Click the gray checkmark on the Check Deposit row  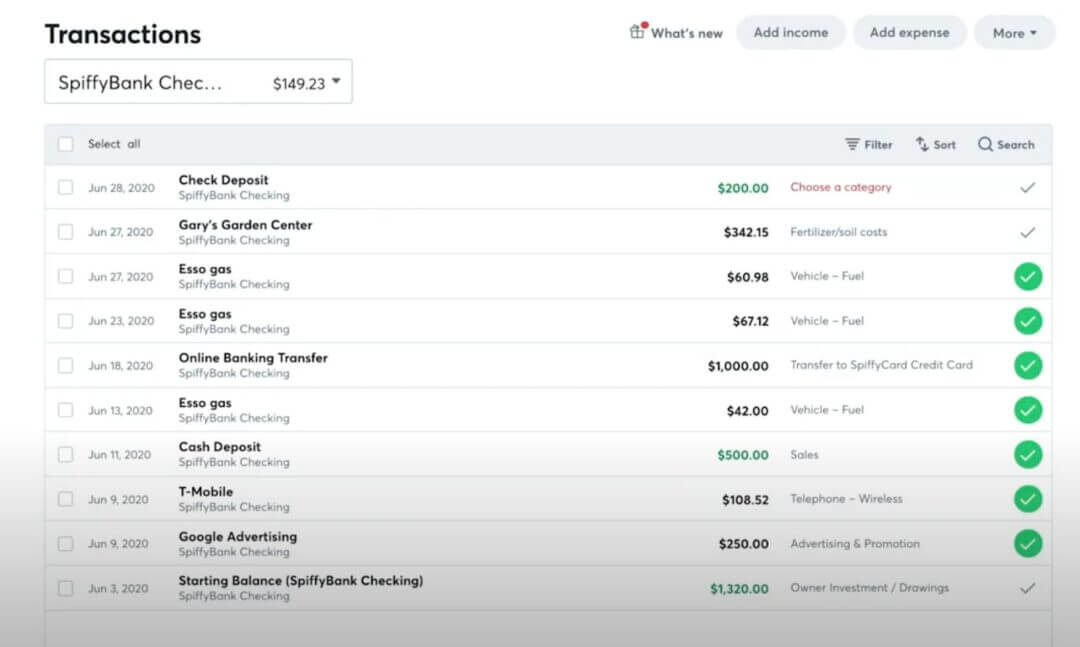tap(1028, 187)
